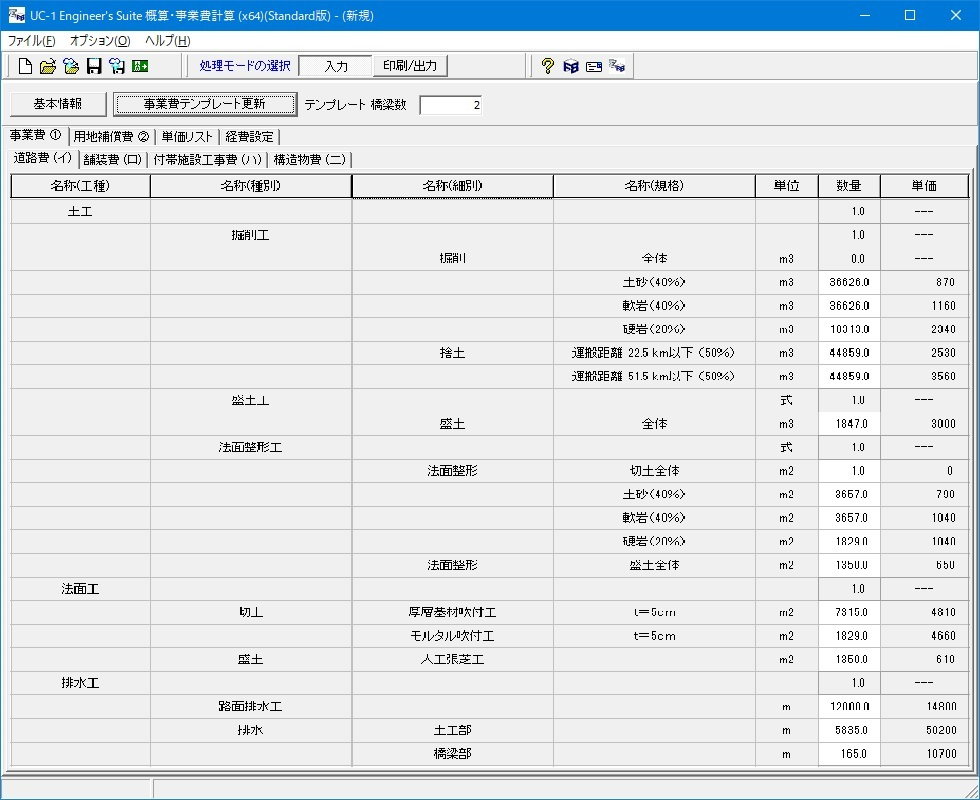
Task: Click unit price 1160 cell
Action: coord(924,306)
